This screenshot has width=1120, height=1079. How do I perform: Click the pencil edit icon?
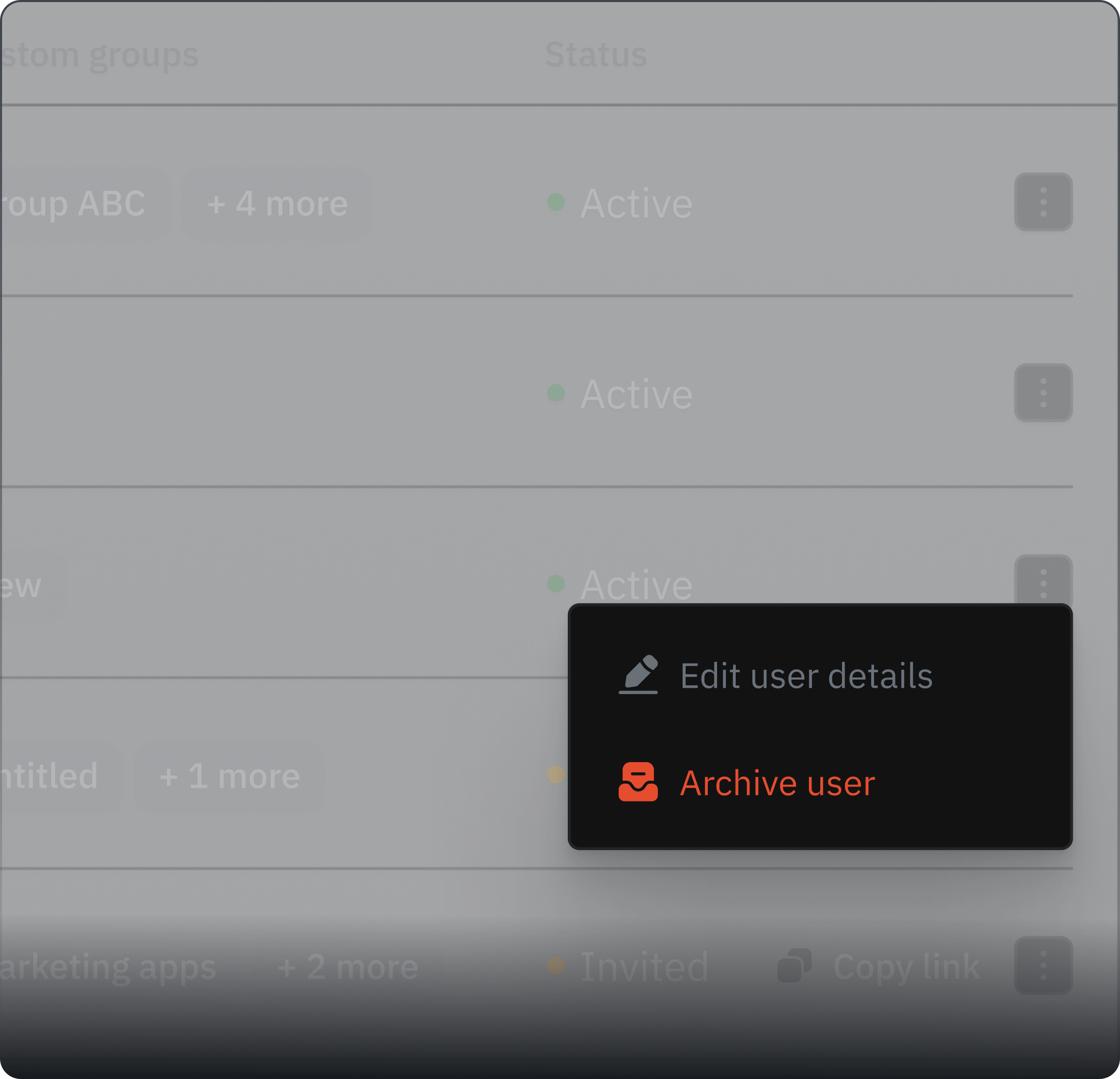tap(638, 675)
